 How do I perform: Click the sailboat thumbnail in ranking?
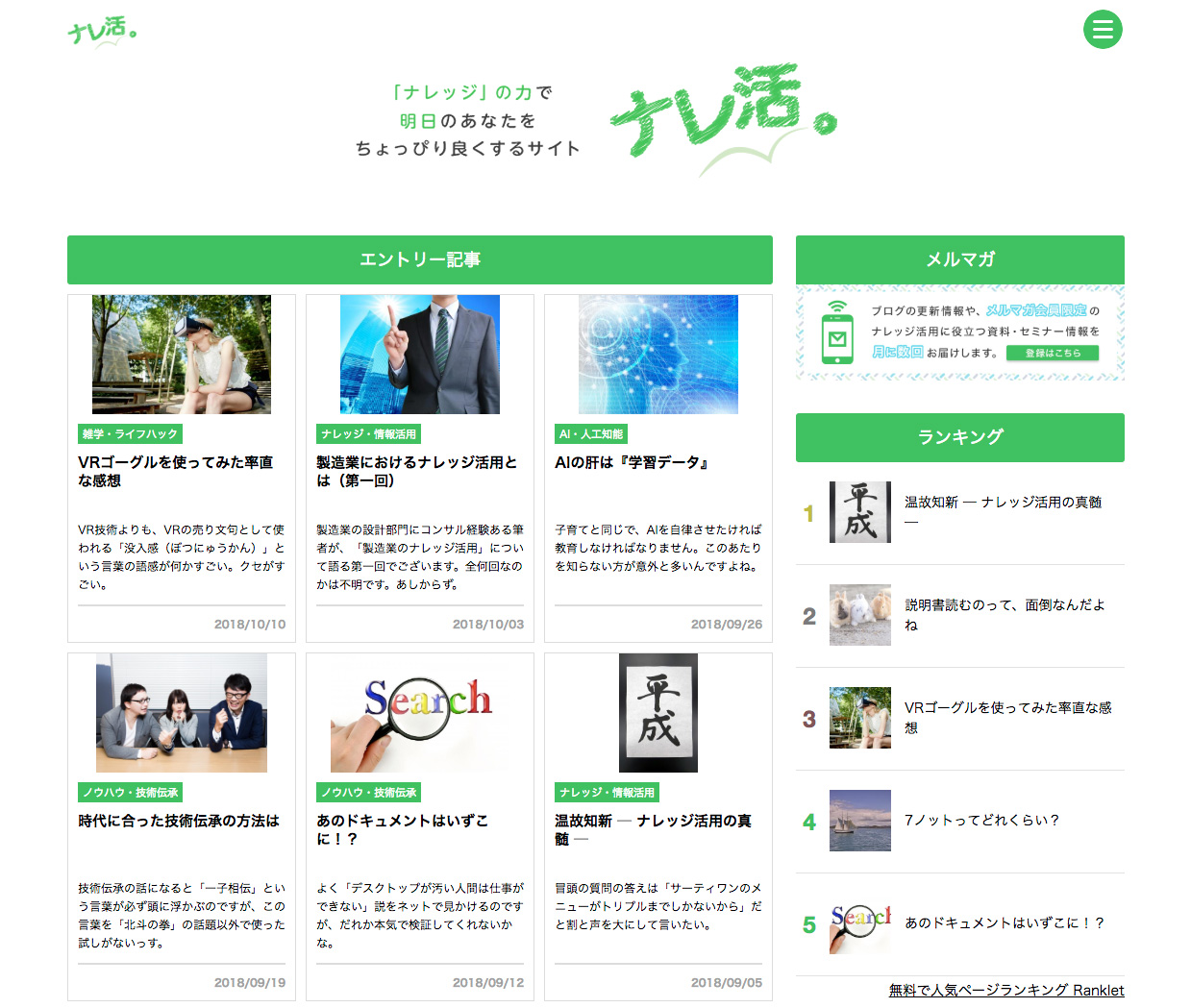click(860, 821)
